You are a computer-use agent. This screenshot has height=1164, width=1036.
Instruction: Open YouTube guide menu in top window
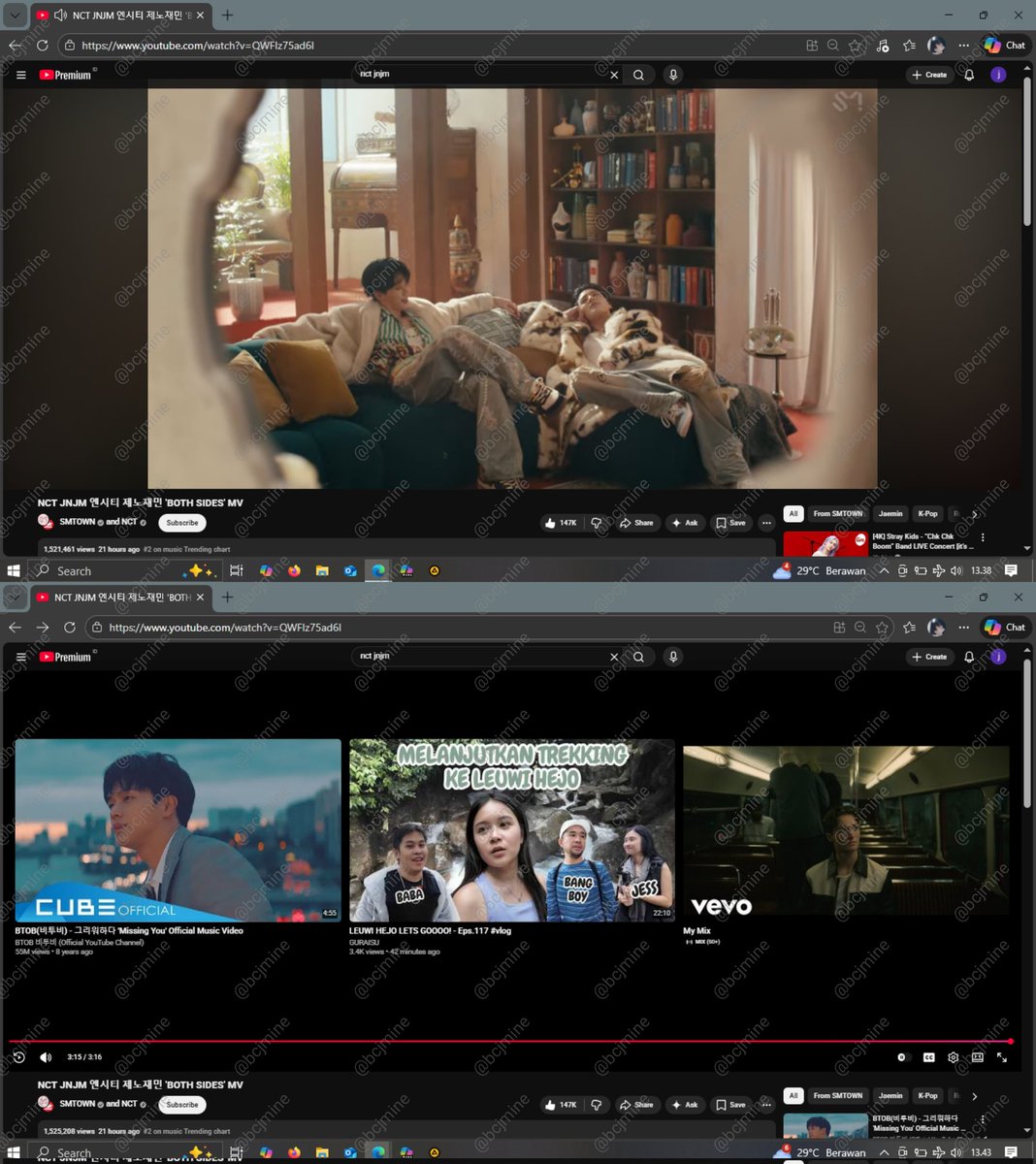(20, 75)
